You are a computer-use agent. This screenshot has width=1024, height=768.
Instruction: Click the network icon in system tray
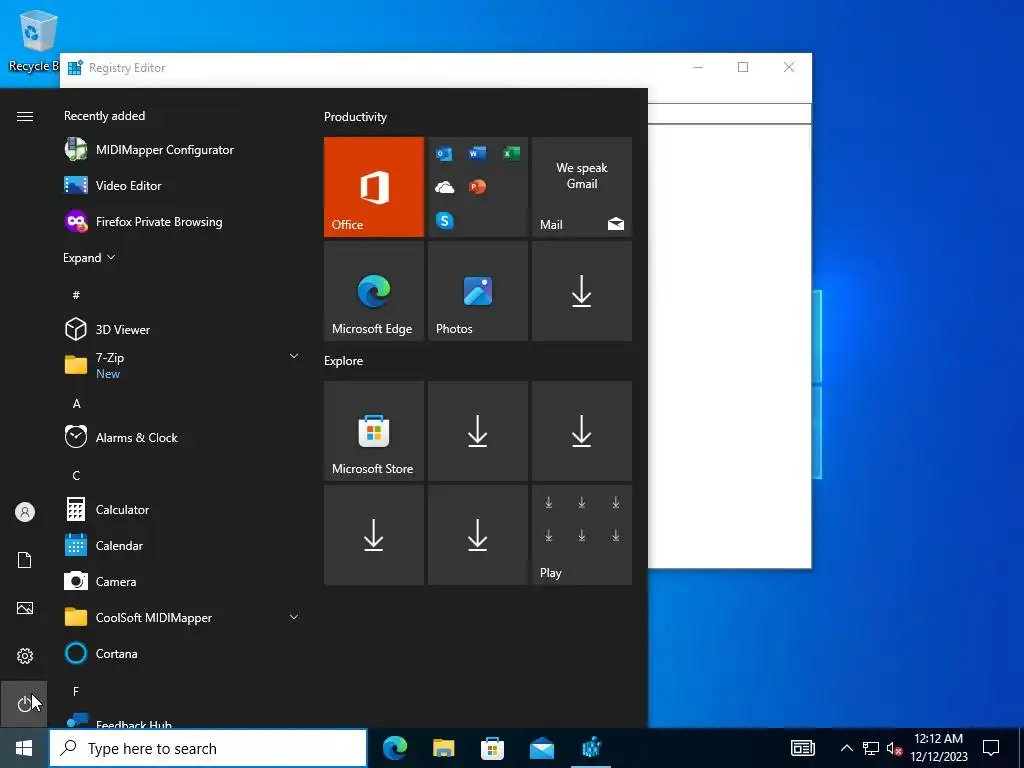point(871,748)
